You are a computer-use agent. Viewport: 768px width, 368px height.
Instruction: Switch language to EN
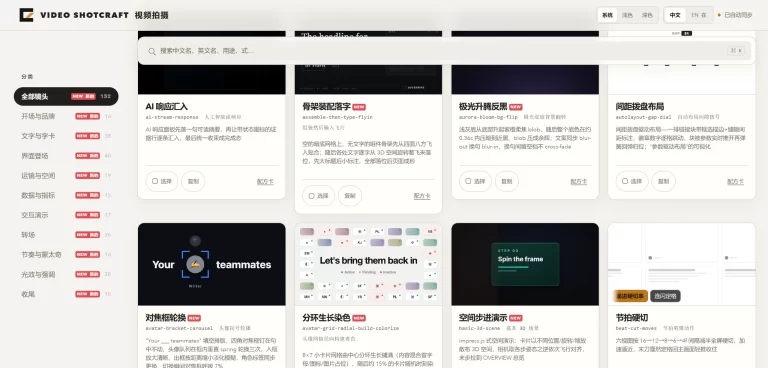699,15
